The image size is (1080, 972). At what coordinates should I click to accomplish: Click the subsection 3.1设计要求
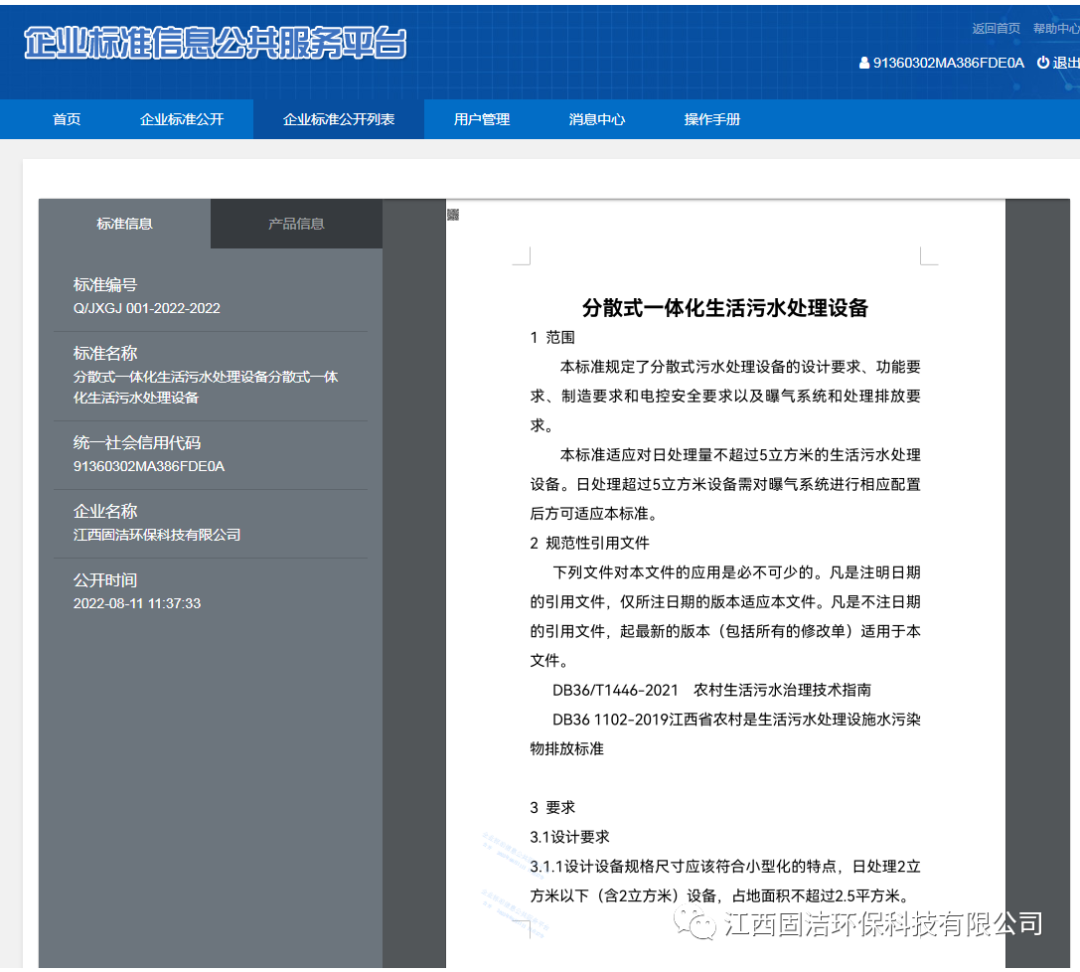tap(570, 837)
